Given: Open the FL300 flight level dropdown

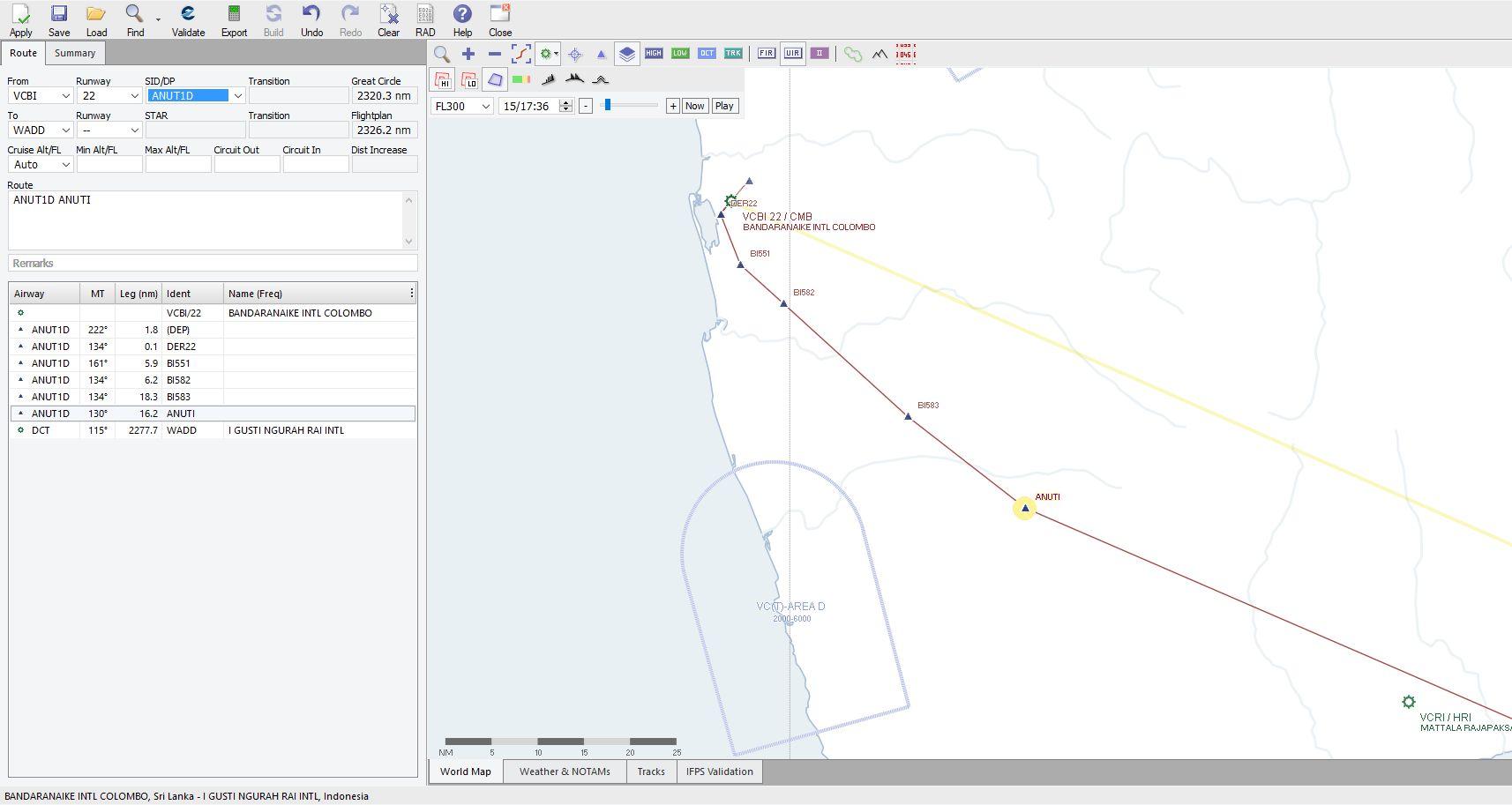Looking at the screenshot, I should [485, 106].
